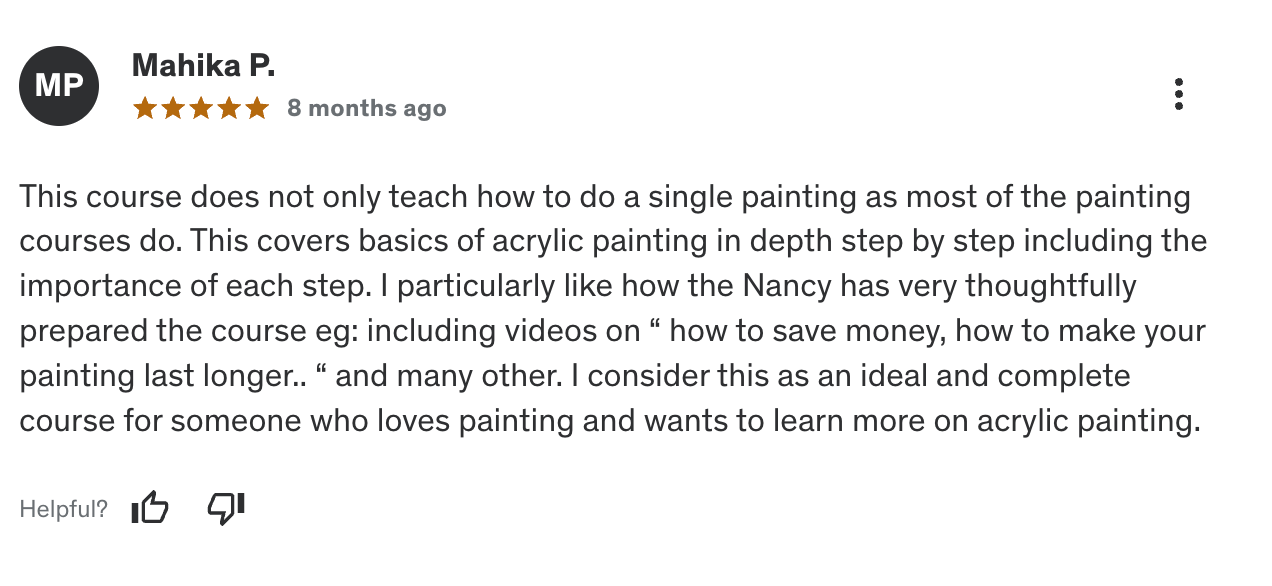
Task: Click the line starting 'painting last longer'
Action: tap(574, 376)
